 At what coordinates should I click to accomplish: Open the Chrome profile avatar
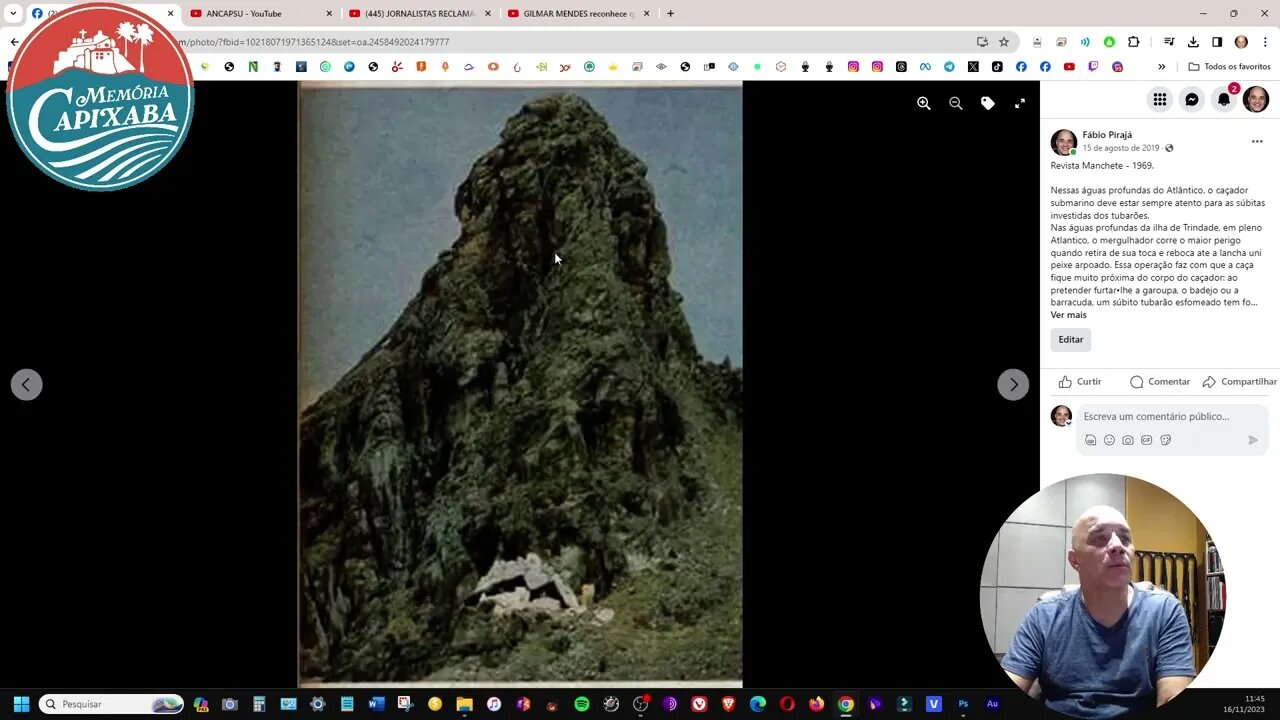coord(1241,42)
